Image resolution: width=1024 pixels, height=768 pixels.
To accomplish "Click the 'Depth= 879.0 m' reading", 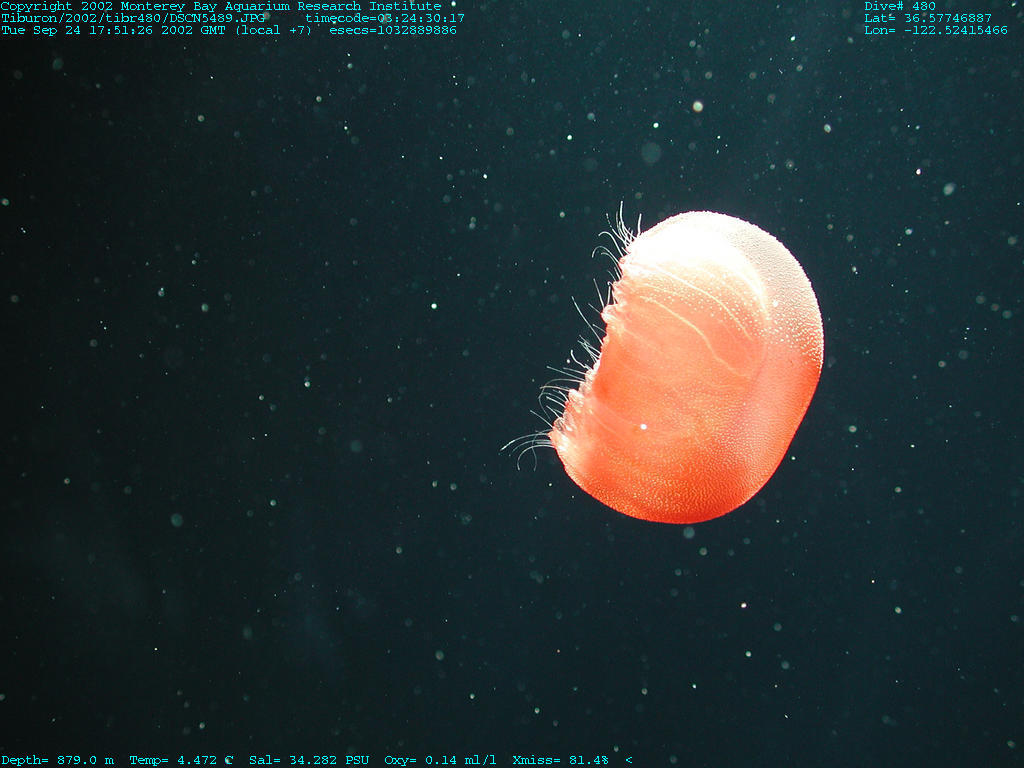I will click(x=57, y=760).
